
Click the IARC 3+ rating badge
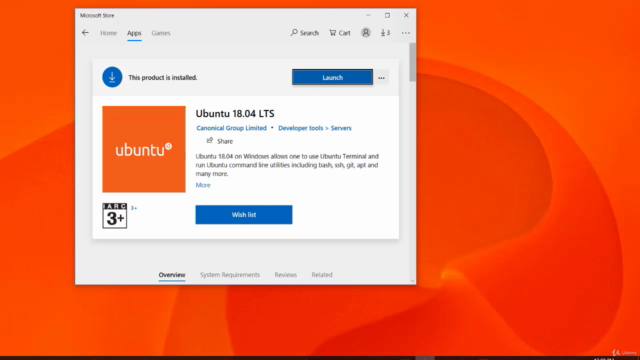coord(115,216)
